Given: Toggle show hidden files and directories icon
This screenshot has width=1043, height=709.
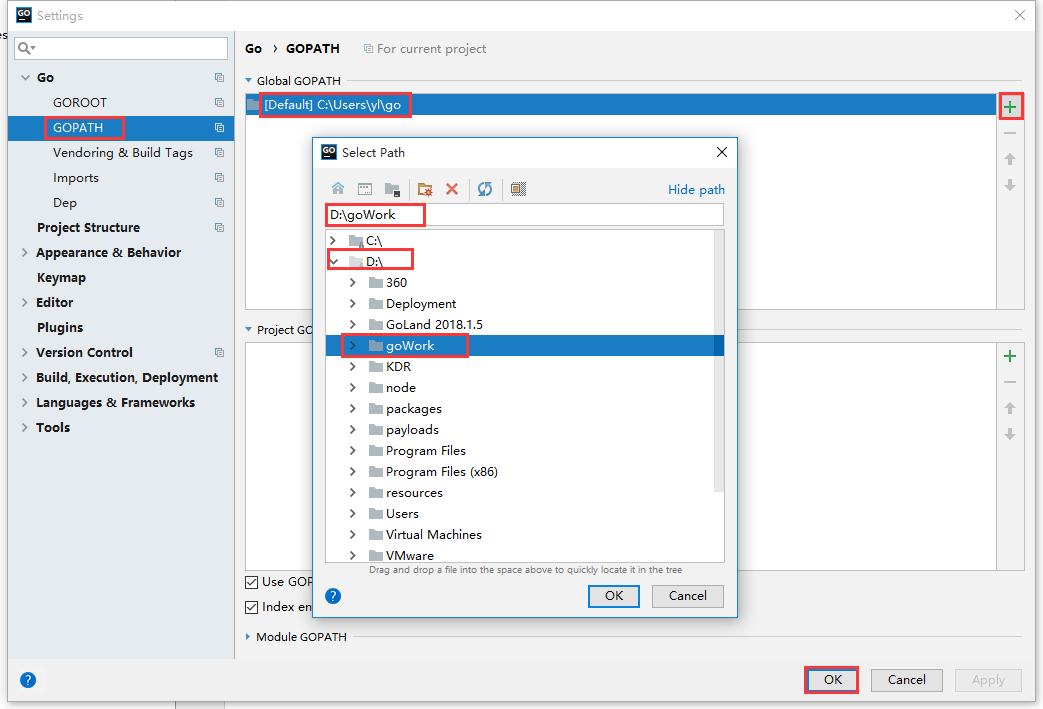Looking at the screenshot, I should click(518, 189).
